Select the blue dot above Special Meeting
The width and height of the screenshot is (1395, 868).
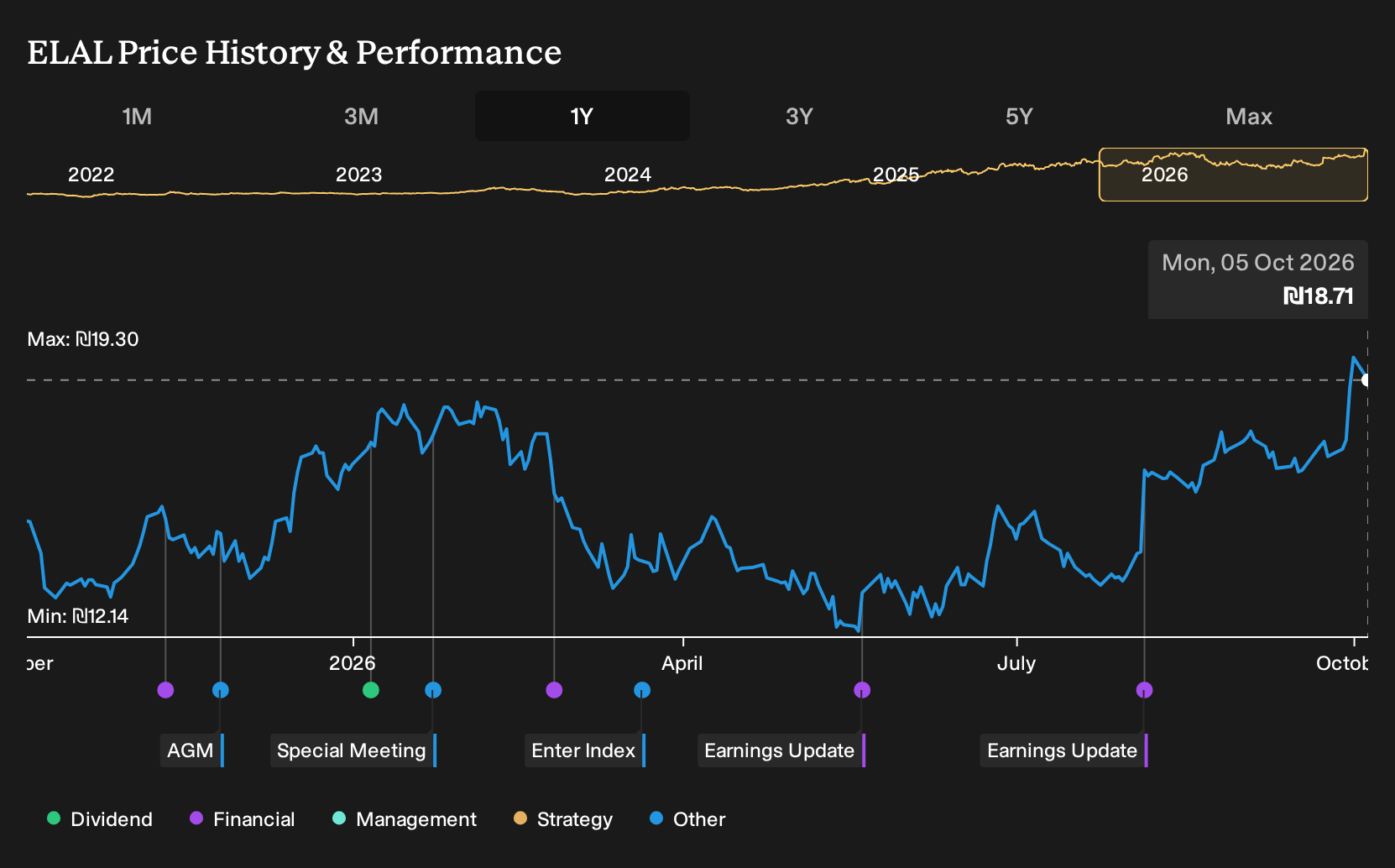433,690
